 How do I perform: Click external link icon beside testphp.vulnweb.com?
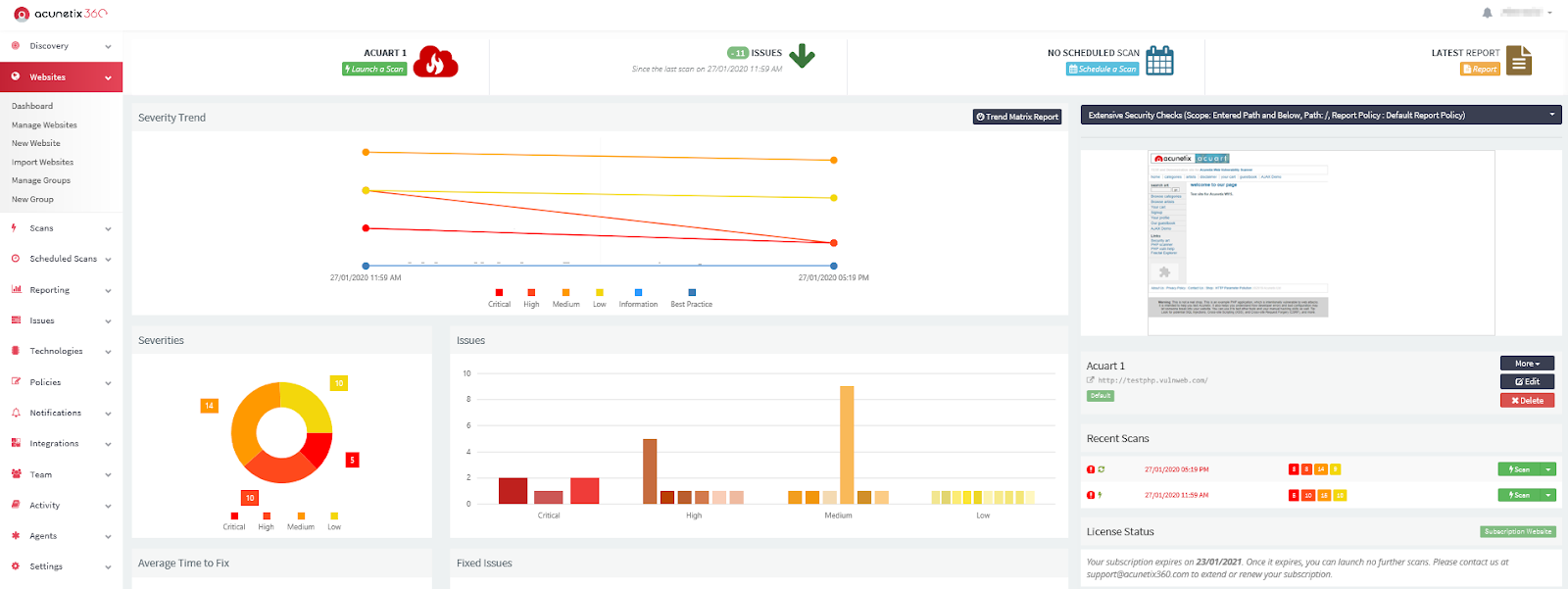click(1091, 380)
